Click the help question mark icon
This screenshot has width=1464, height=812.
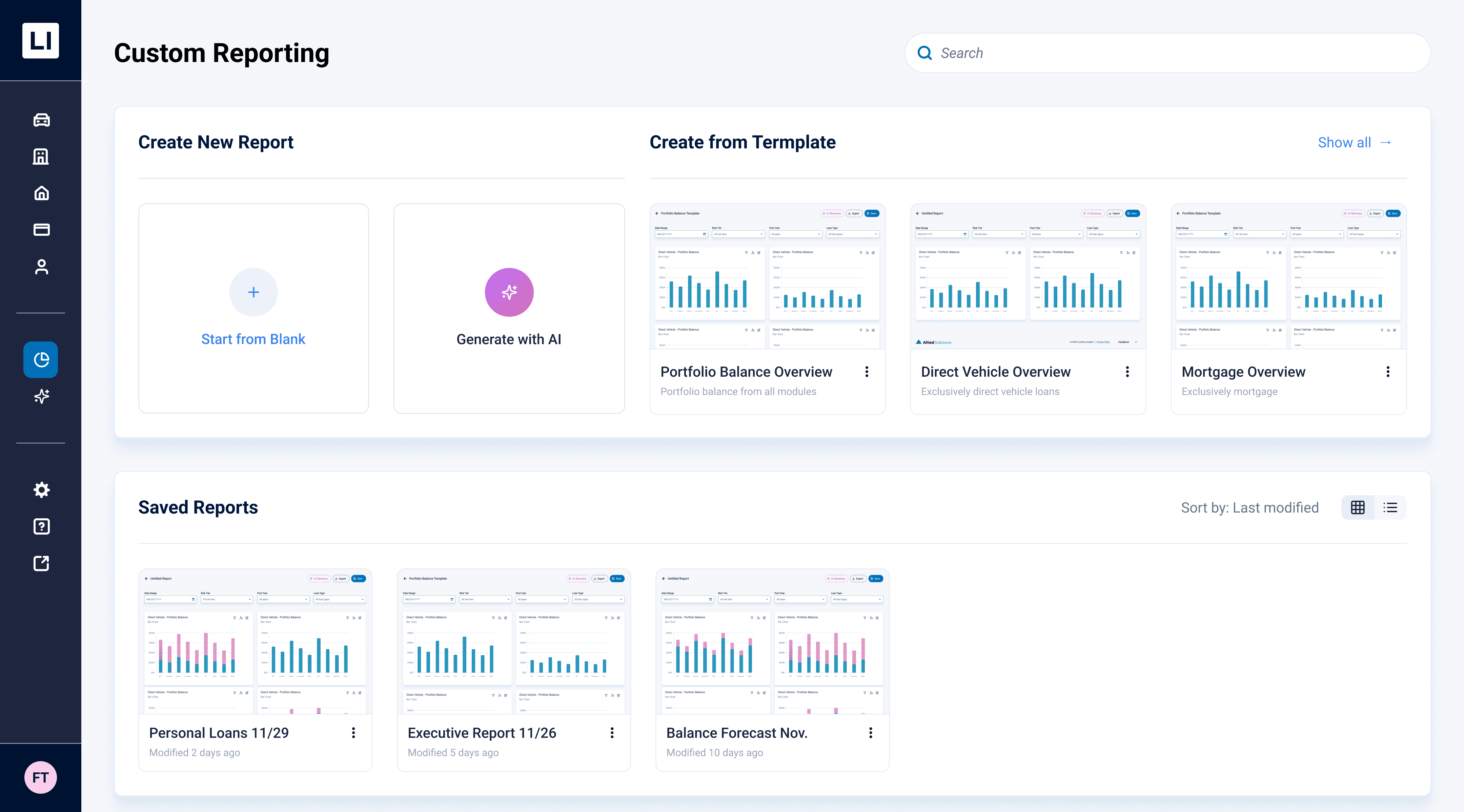[41, 526]
